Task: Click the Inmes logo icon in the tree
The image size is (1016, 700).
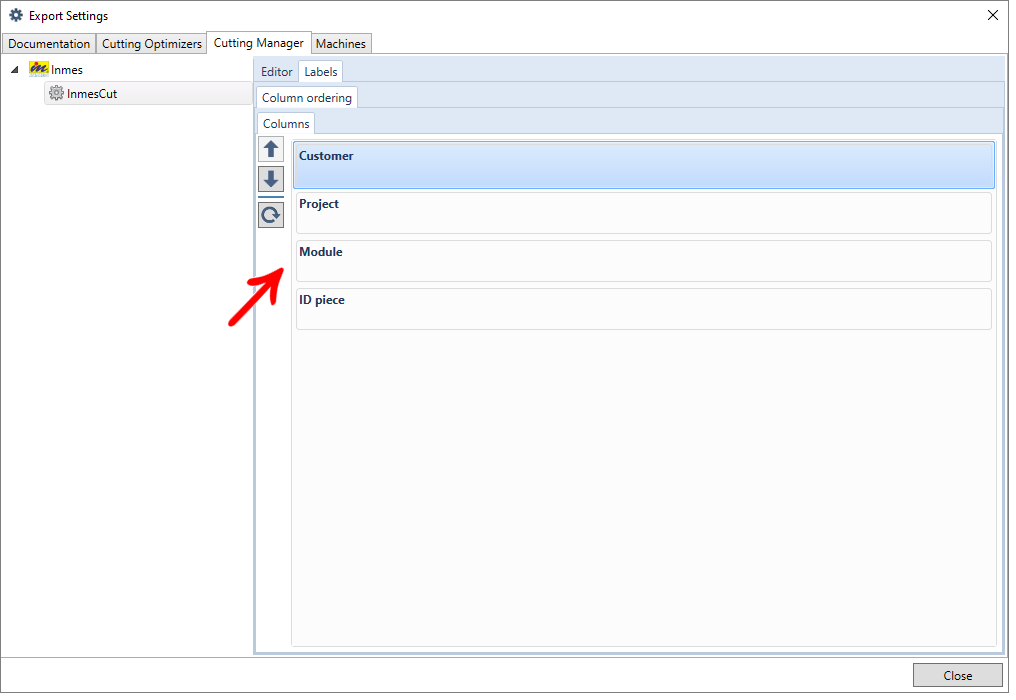Action: tap(39, 69)
